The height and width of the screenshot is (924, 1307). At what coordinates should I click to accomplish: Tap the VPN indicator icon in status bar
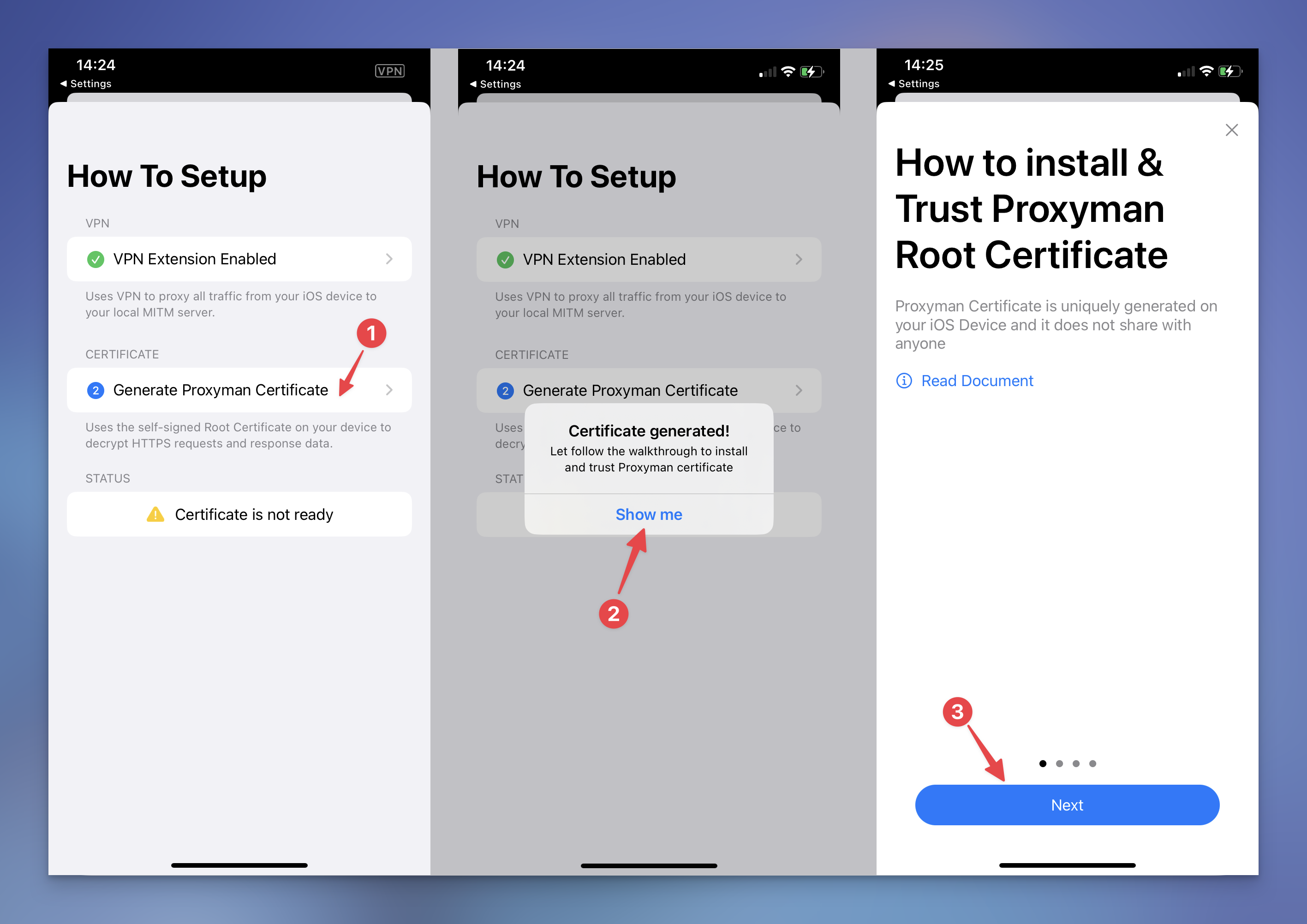[391, 68]
